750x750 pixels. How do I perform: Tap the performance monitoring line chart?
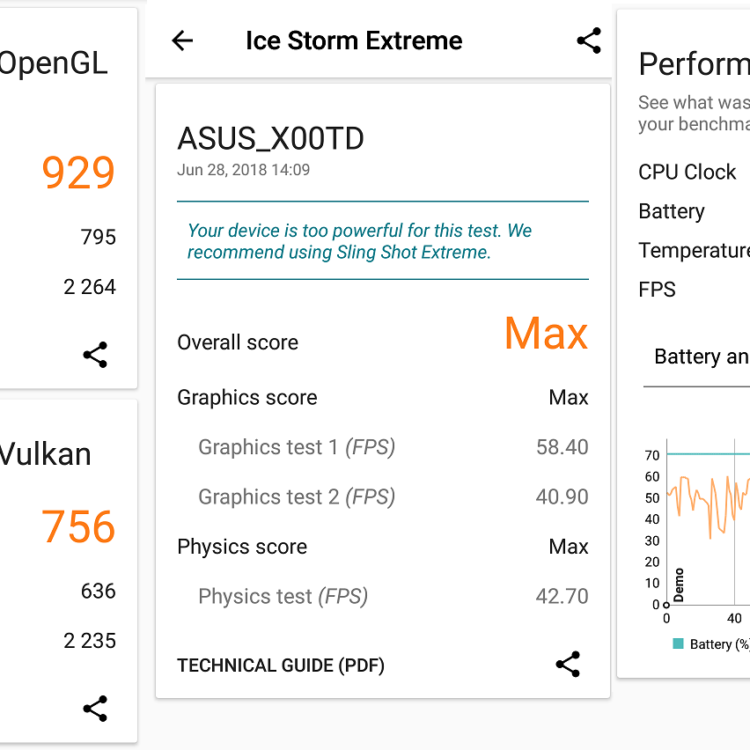(x=705, y=520)
